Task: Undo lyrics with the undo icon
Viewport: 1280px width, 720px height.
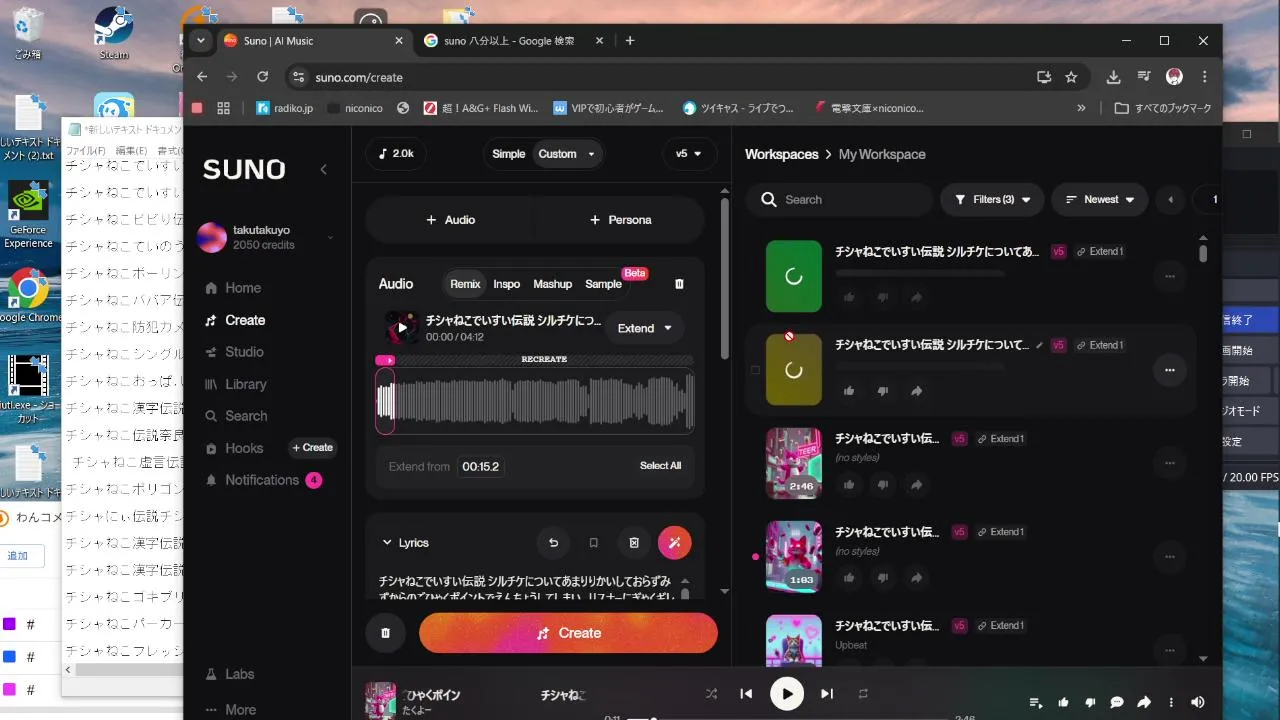Action: click(x=553, y=543)
